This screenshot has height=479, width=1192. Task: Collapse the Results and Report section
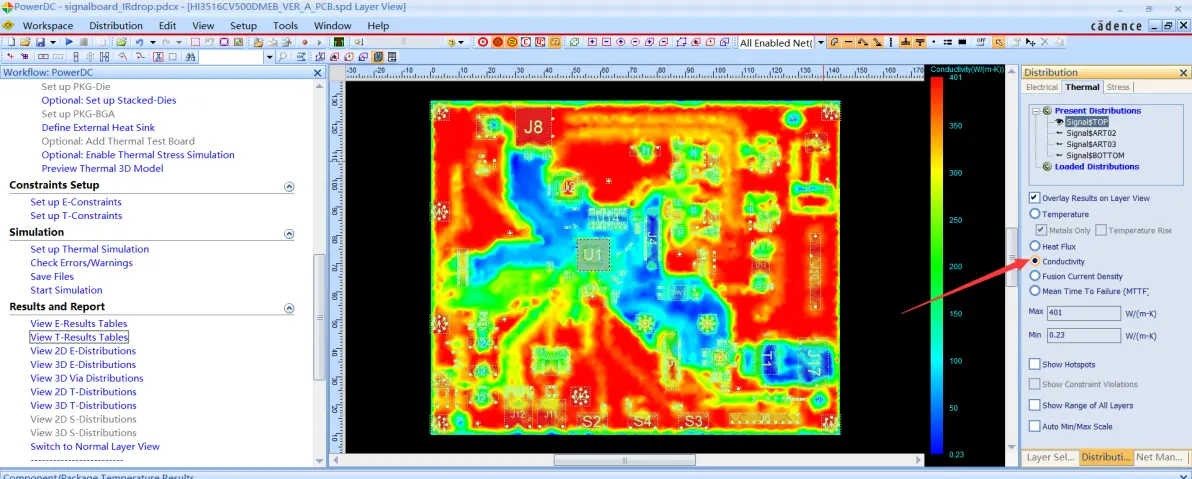click(x=289, y=308)
